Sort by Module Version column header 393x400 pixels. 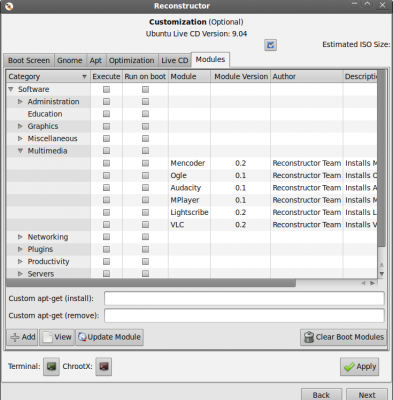click(241, 77)
